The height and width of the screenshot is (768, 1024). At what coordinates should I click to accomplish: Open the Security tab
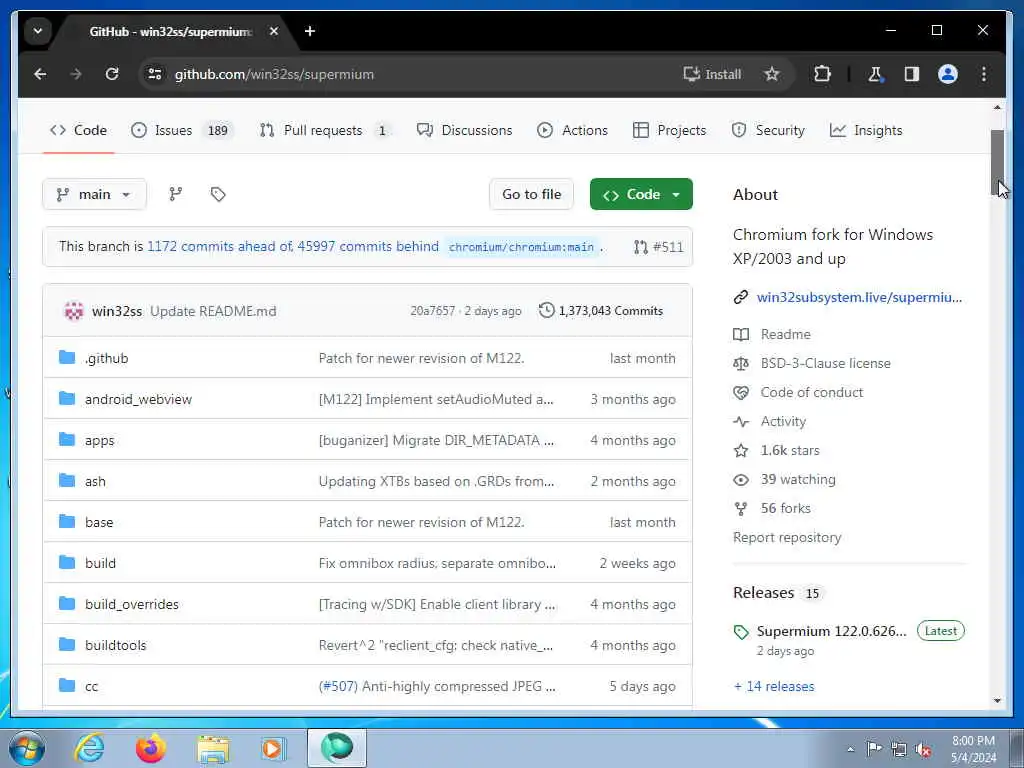768,131
